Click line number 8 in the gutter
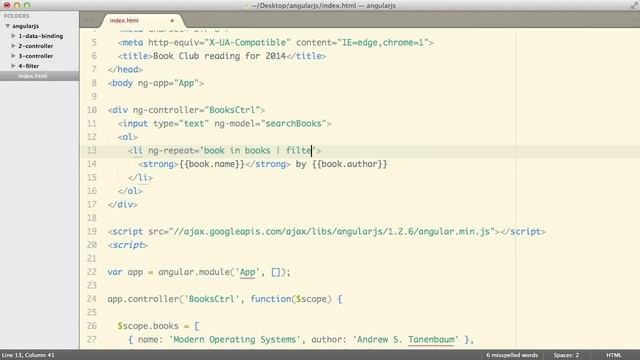Image resolution: width=640 pixels, height=360 pixels. pyautogui.click(x=94, y=83)
